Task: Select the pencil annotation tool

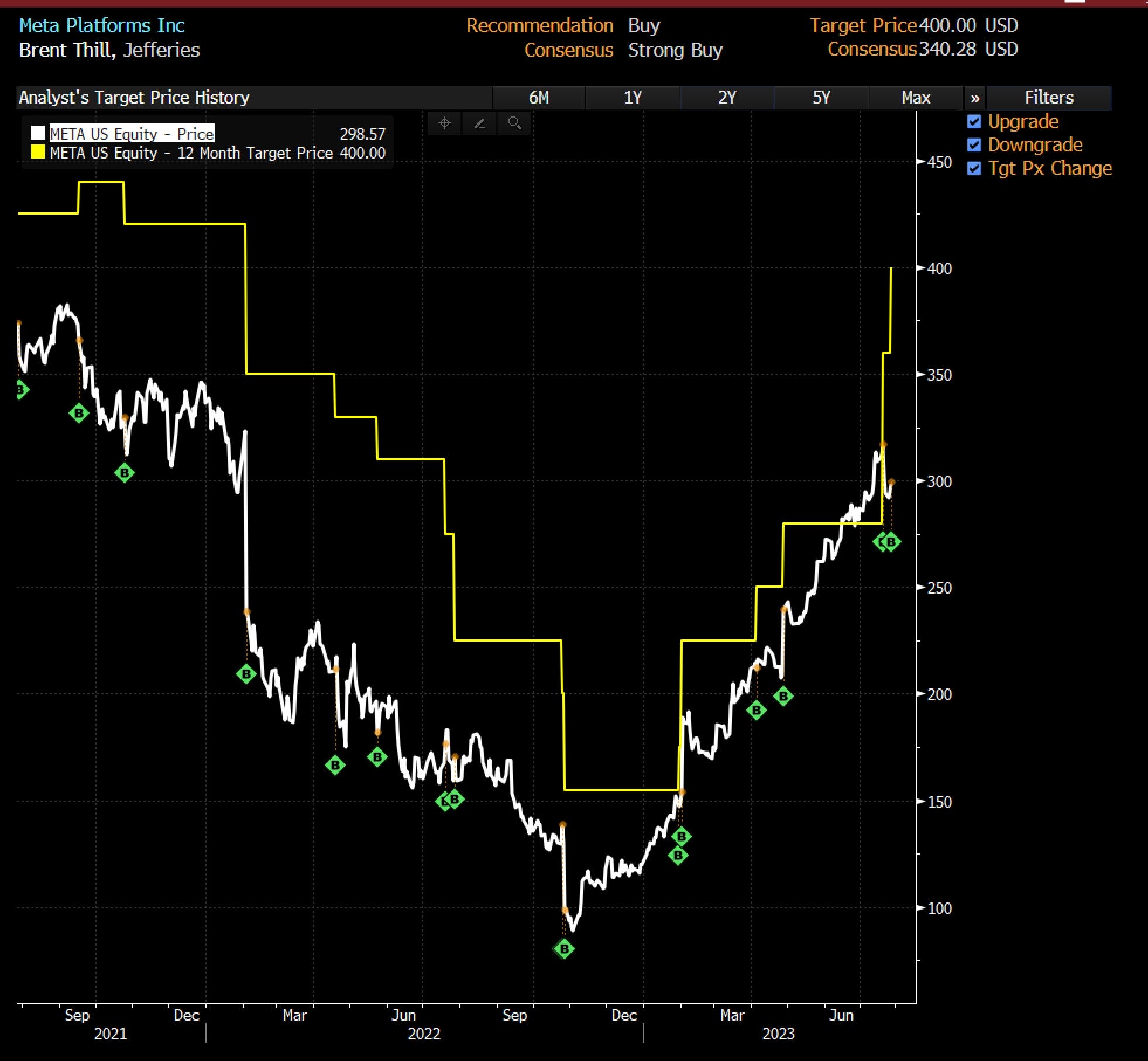Action: 480,123
